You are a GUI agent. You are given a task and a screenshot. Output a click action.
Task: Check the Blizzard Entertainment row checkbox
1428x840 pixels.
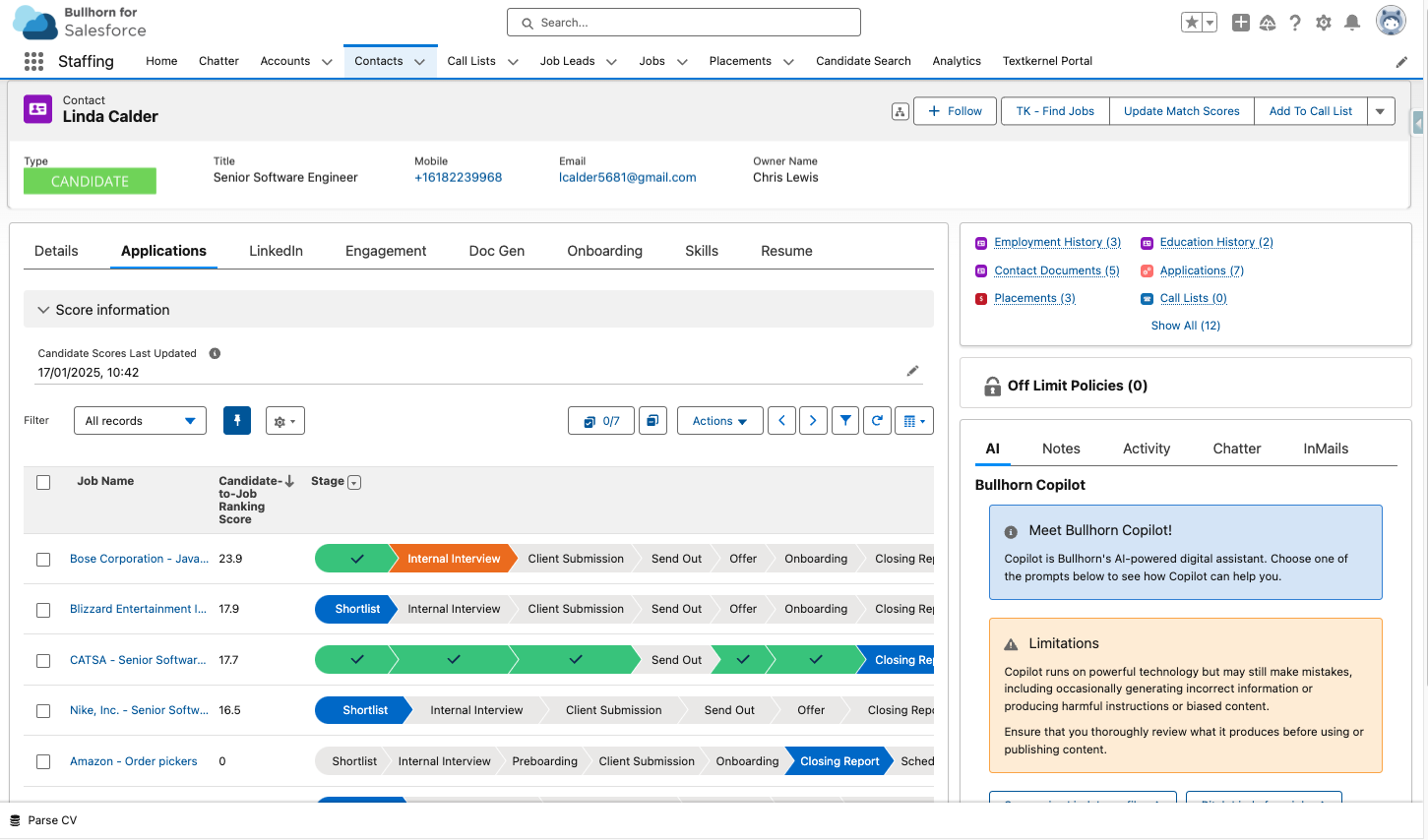[x=43, y=610]
